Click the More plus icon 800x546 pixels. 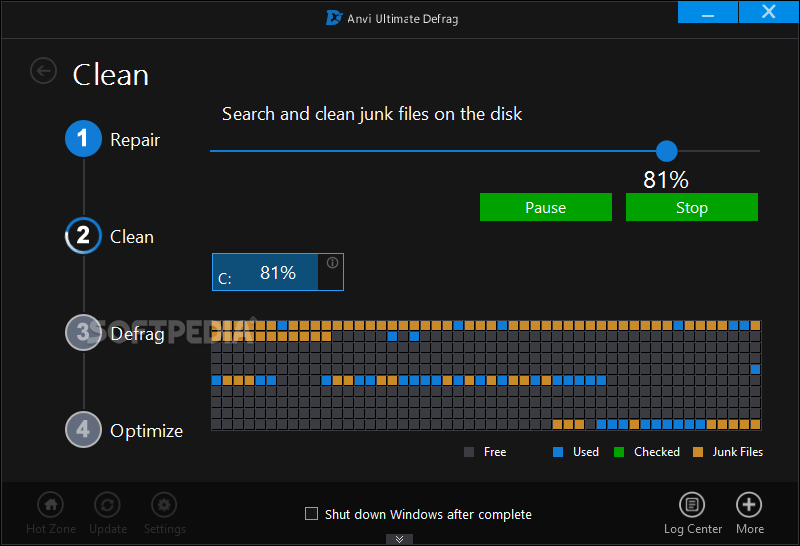(749, 505)
